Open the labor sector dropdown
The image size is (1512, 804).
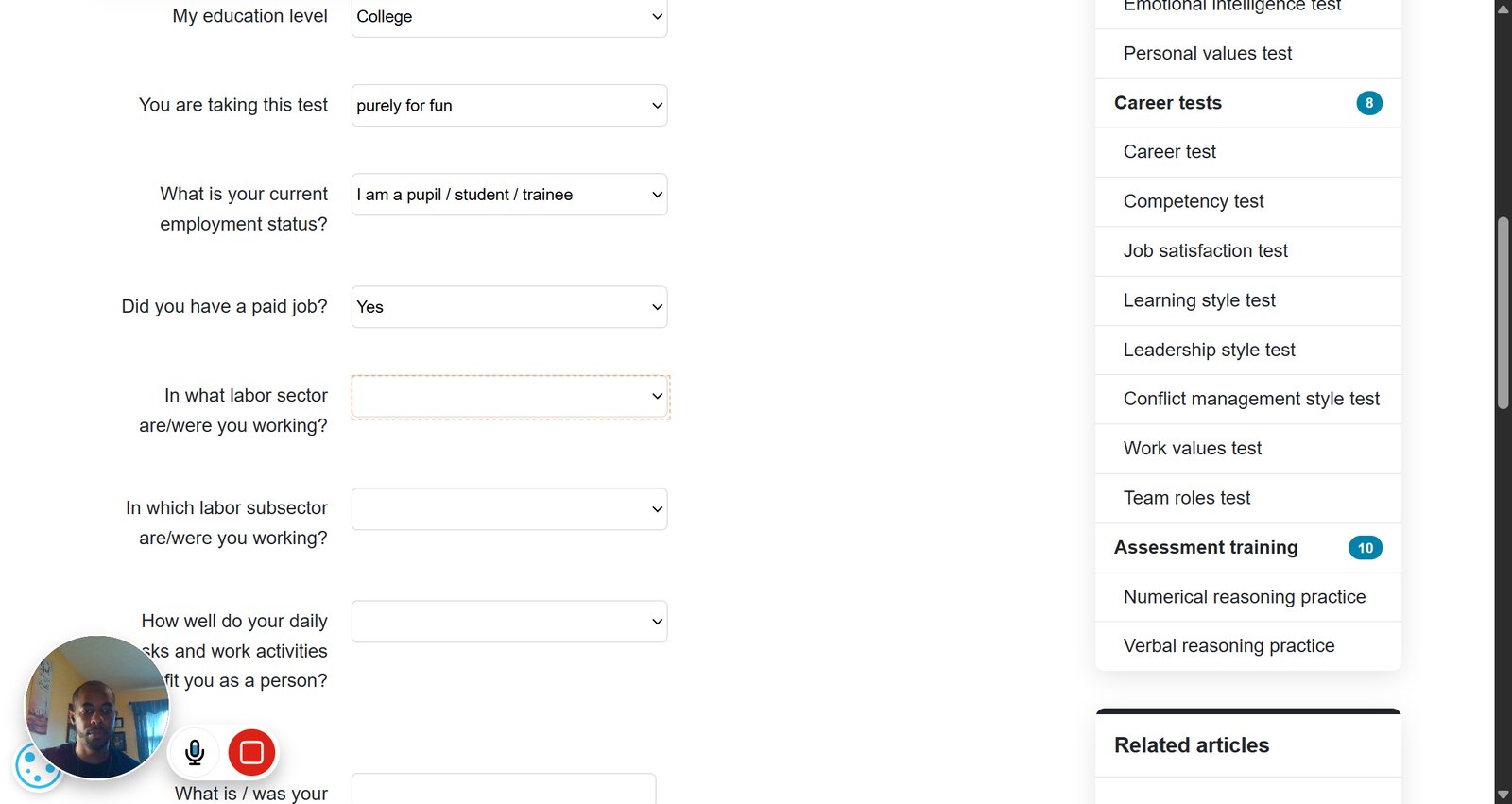(x=509, y=397)
